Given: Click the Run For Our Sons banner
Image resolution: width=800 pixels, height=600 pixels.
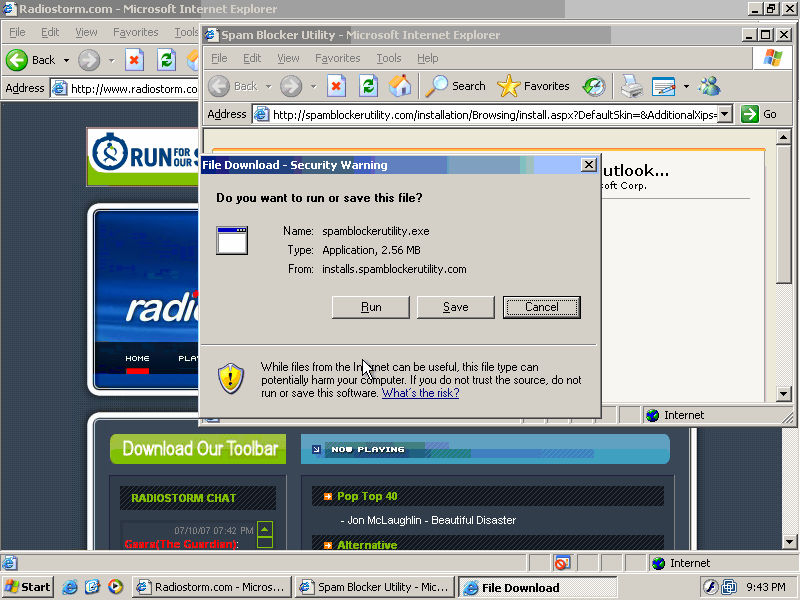Looking at the screenshot, I should tap(143, 156).
